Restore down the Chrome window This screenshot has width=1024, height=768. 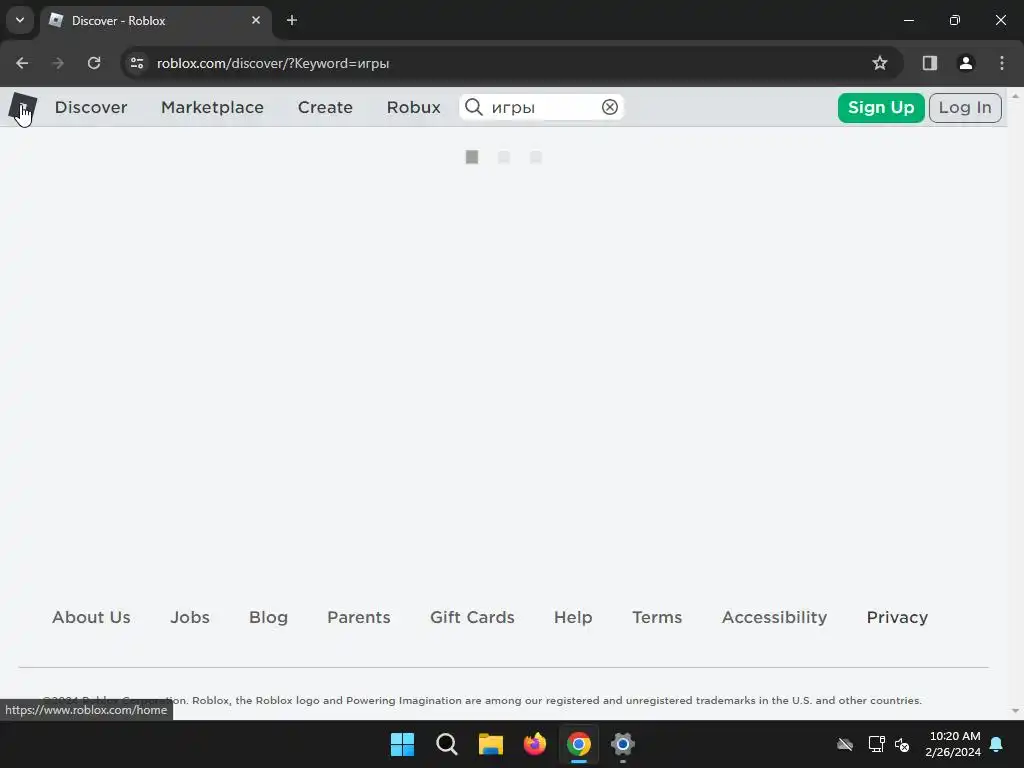click(955, 20)
